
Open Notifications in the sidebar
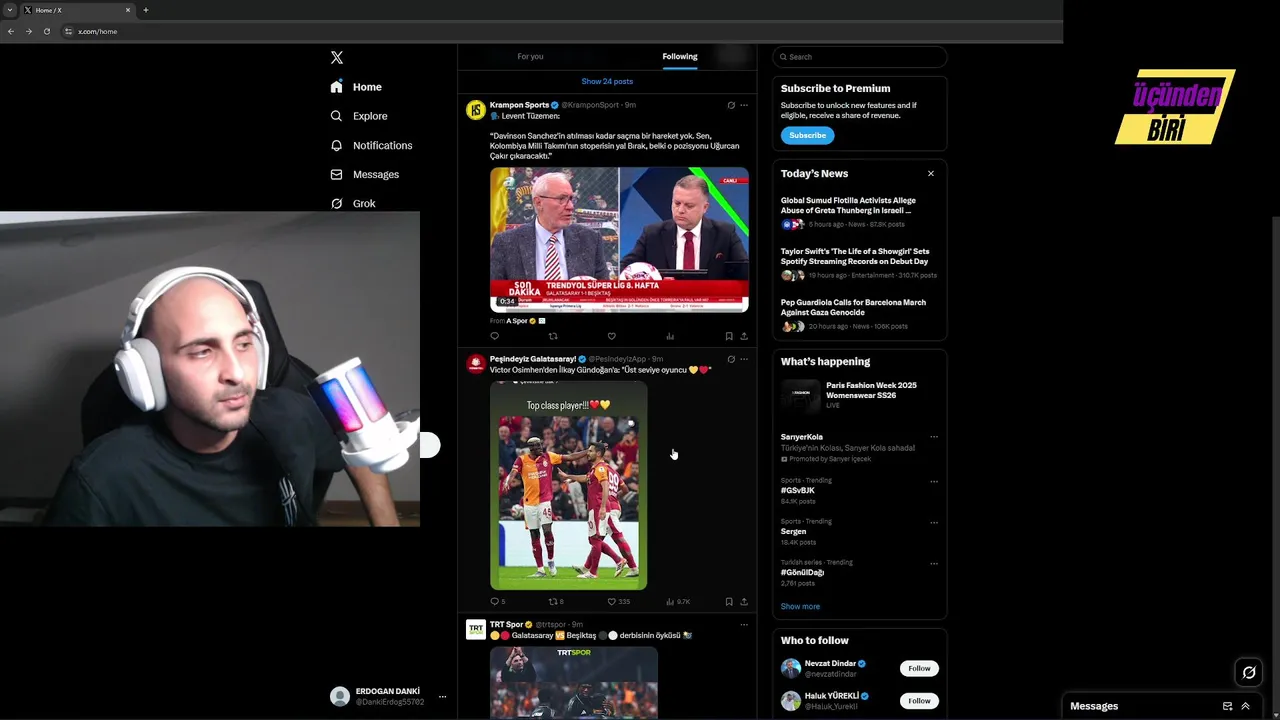(371, 145)
